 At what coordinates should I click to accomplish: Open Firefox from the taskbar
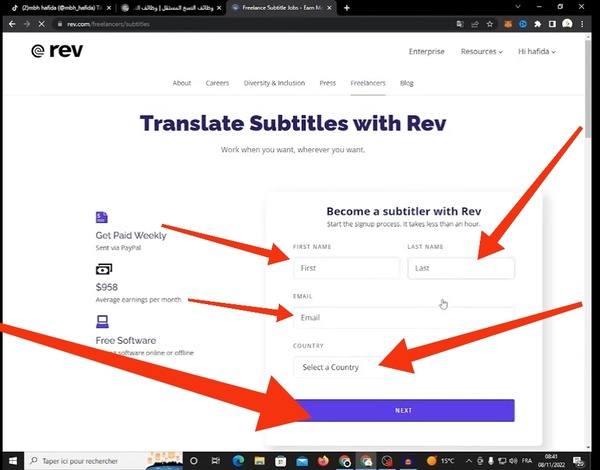pos(322,461)
